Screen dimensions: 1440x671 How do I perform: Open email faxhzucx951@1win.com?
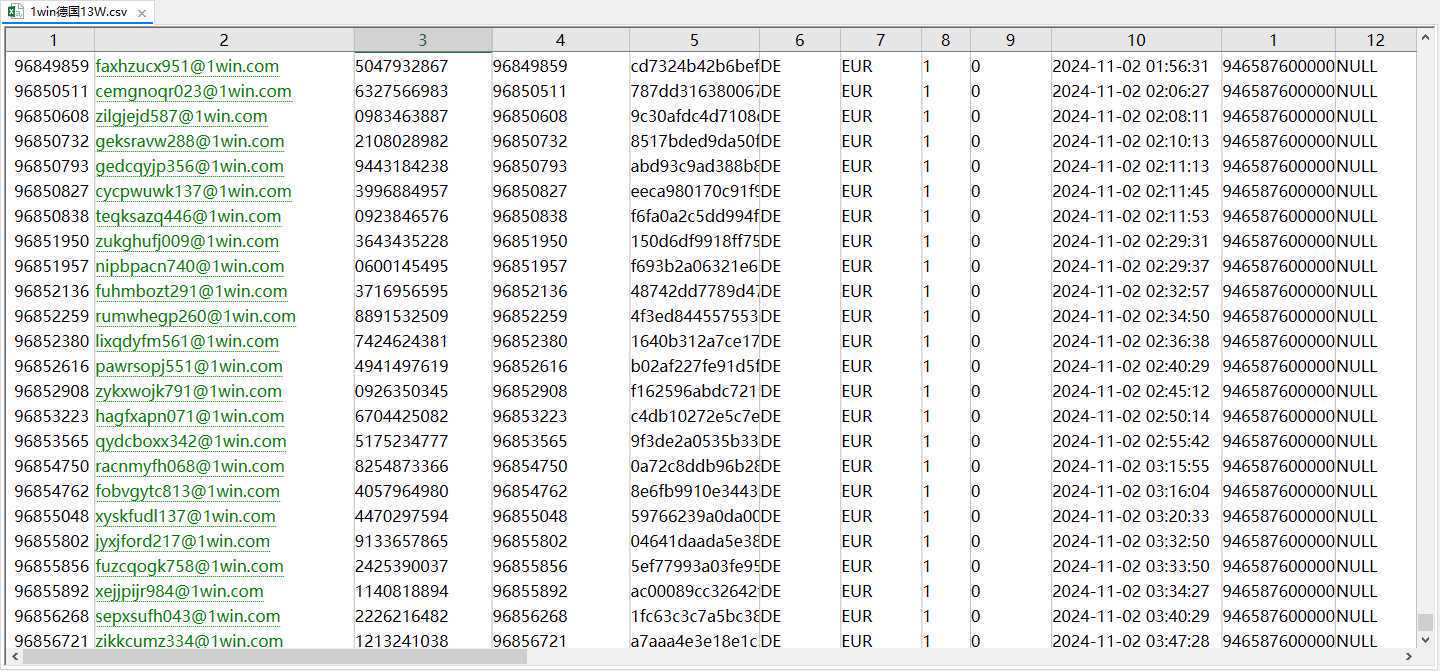187,66
